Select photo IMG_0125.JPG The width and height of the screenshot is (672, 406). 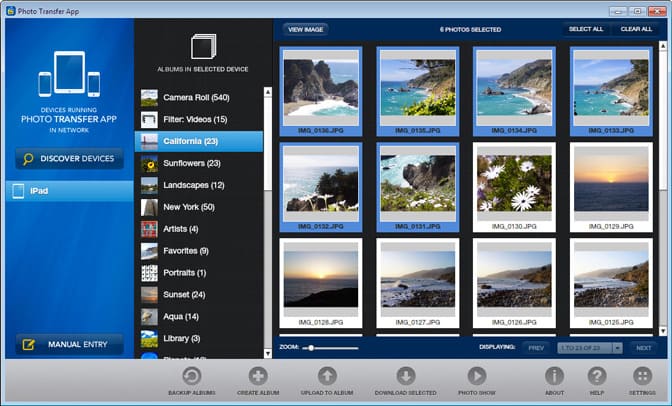point(611,283)
